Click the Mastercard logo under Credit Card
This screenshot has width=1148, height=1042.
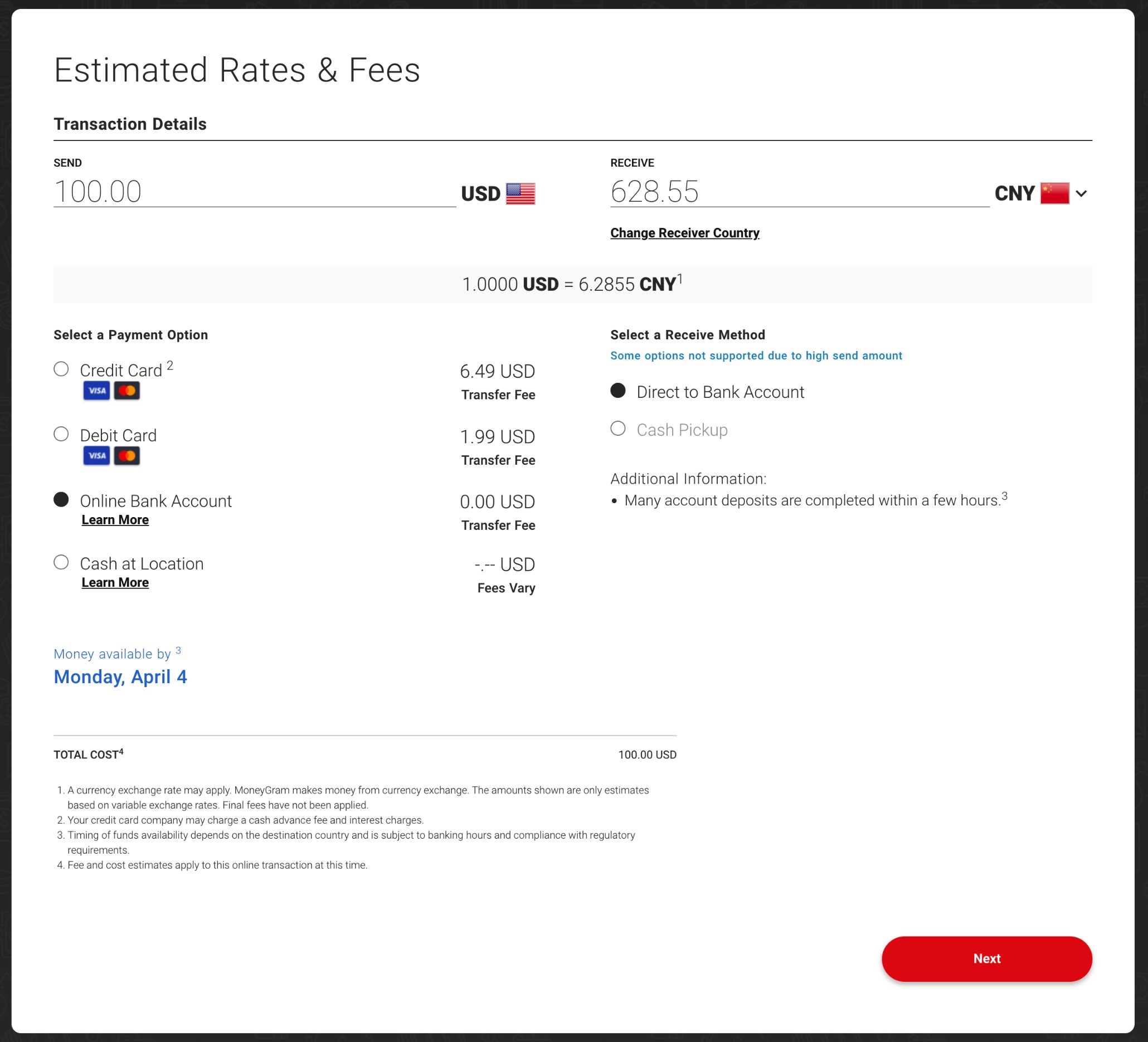(127, 391)
